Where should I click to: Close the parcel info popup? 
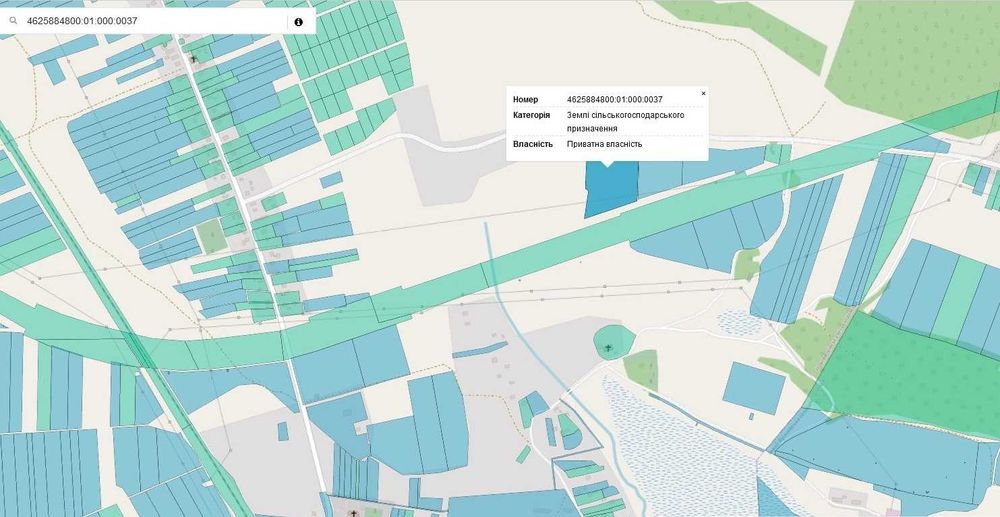pyautogui.click(x=703, y=93)
